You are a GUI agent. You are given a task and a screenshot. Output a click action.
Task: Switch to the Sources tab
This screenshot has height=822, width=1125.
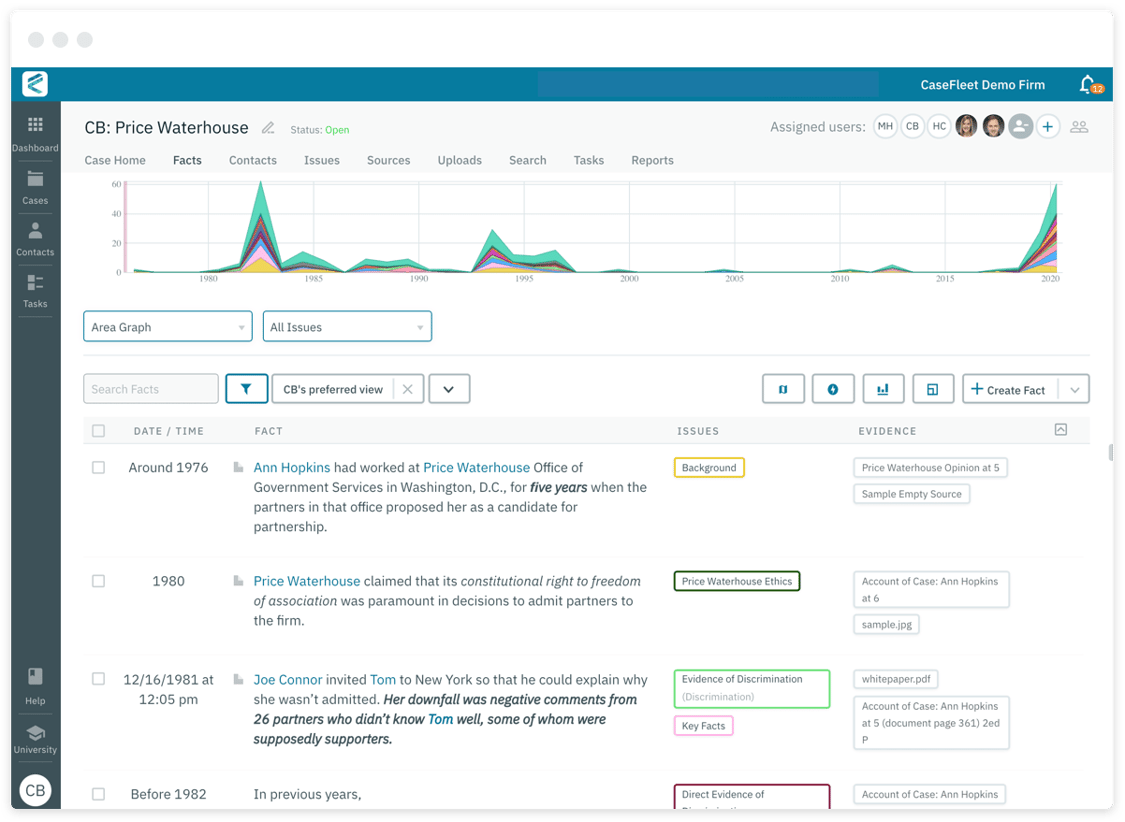[x=388, y=160]
